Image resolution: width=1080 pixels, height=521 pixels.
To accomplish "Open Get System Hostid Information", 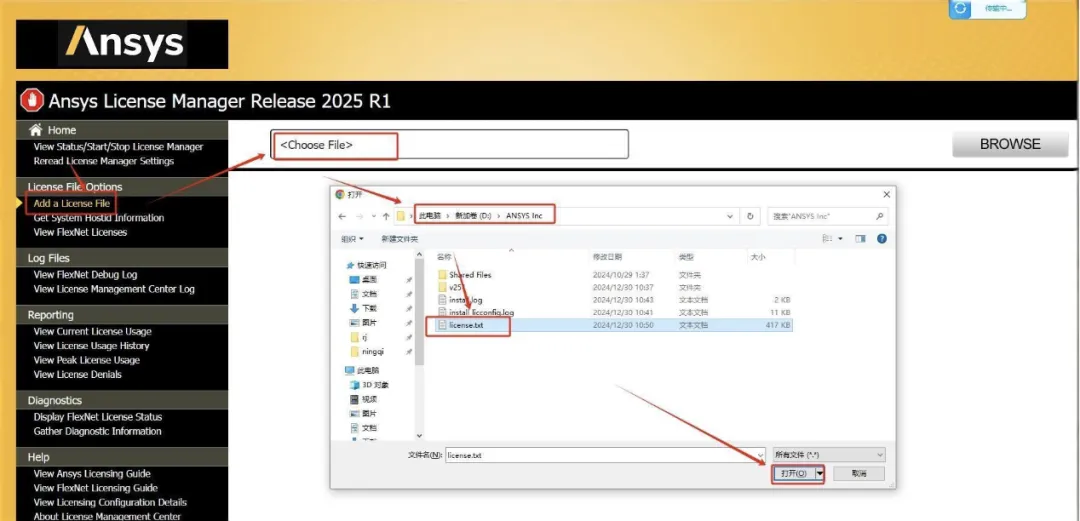I will point(99,218).
